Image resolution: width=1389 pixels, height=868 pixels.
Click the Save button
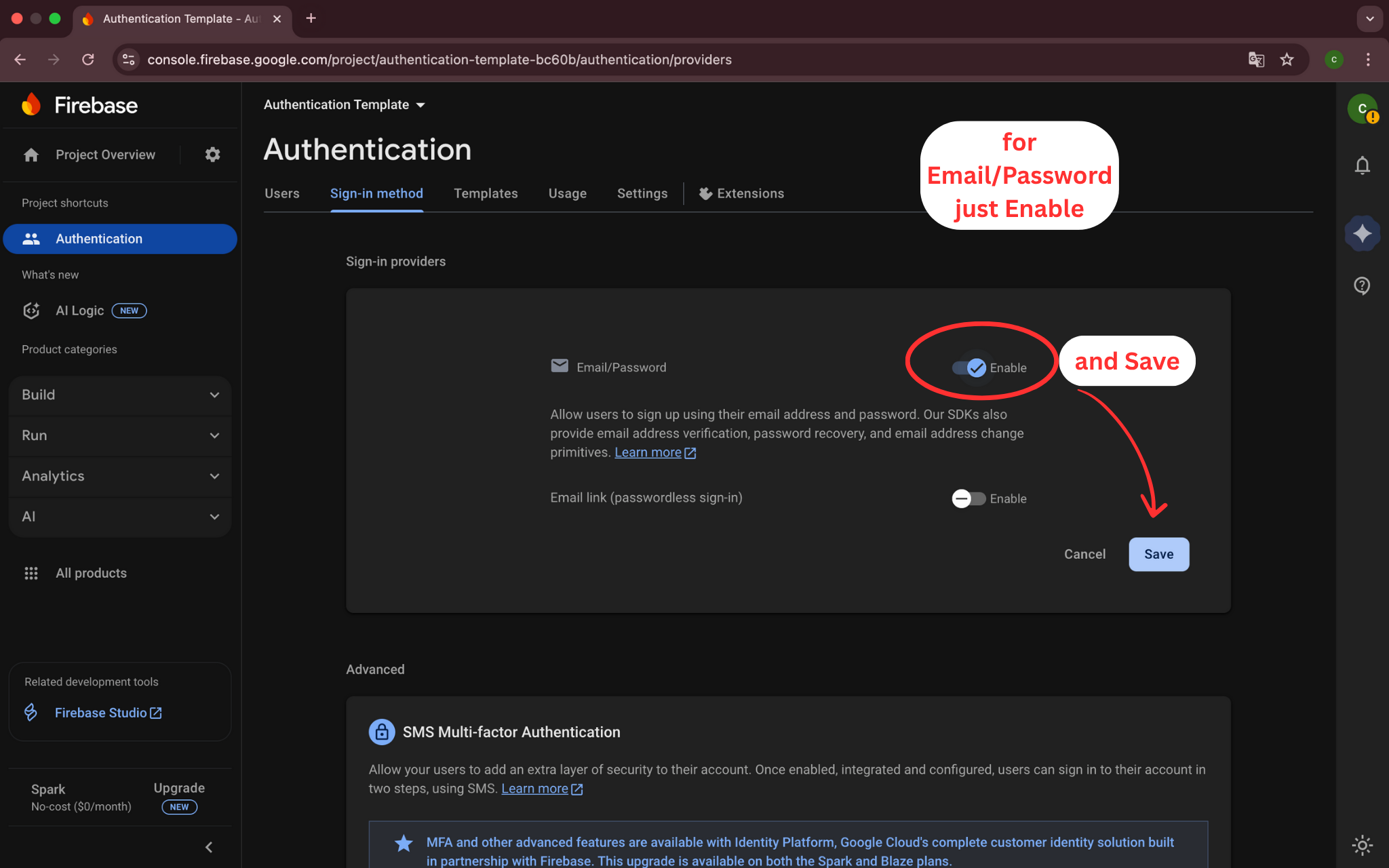1158,554
